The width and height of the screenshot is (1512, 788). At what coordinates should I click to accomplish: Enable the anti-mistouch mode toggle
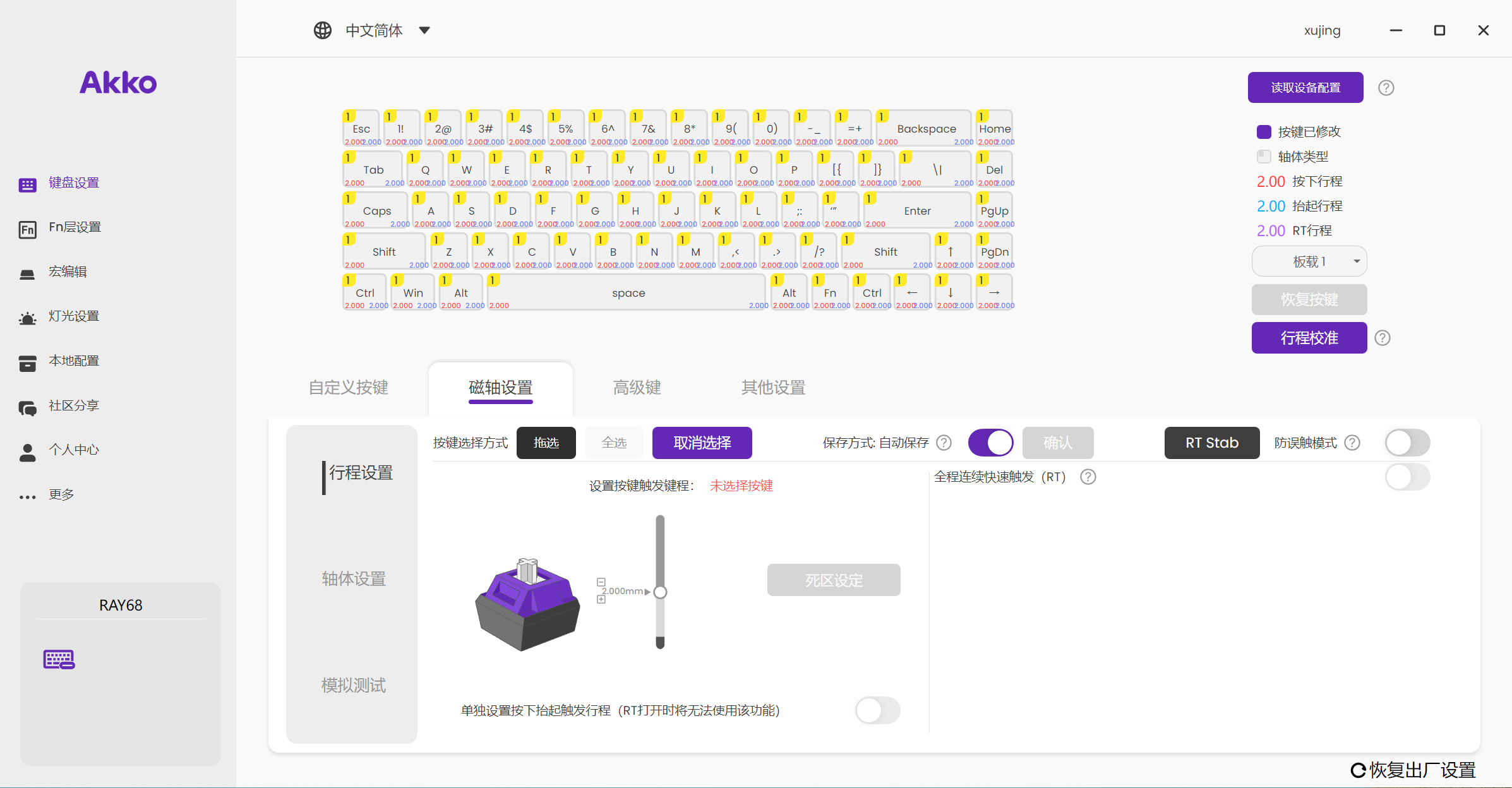(x=1407, y=443)
